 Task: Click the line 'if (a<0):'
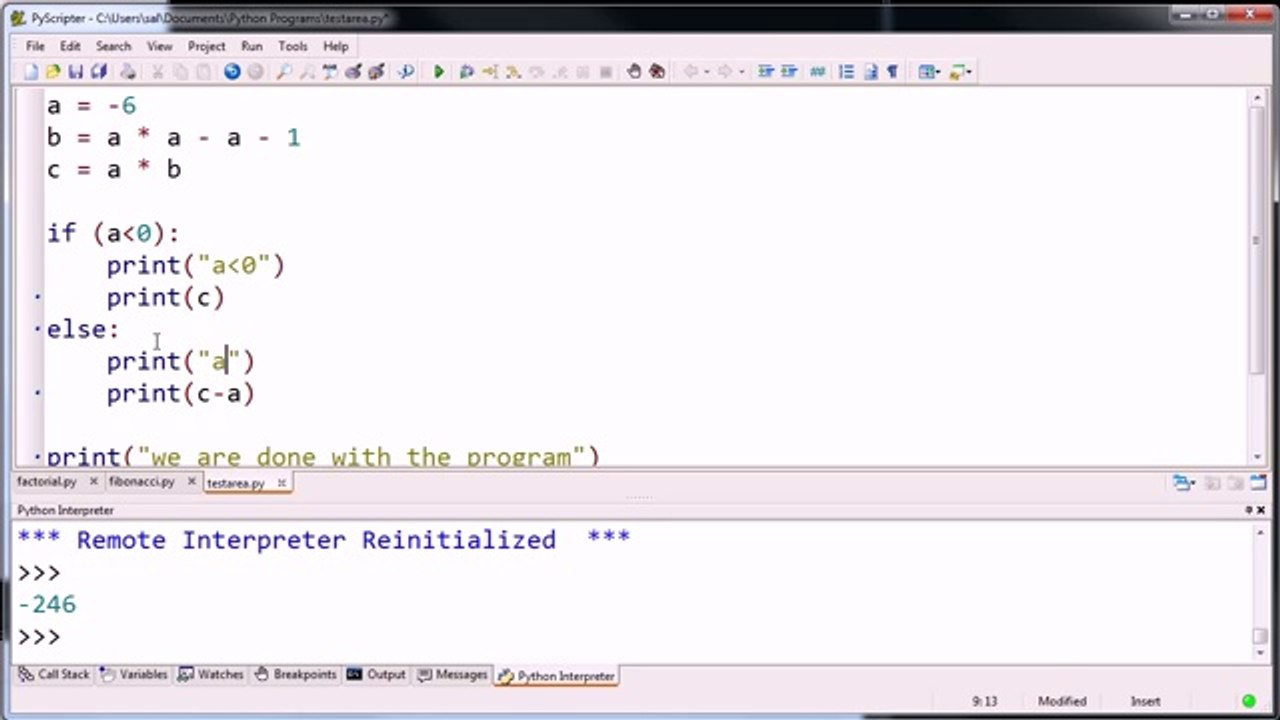(113, 233)
